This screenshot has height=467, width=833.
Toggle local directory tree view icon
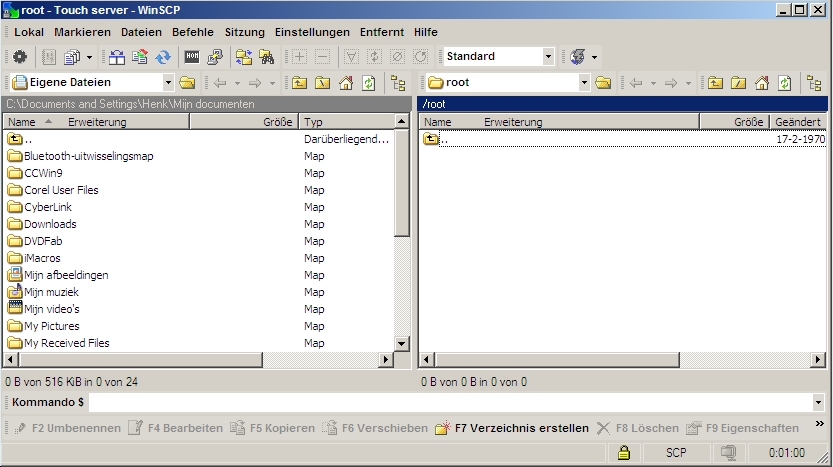(x=398, y=83)
